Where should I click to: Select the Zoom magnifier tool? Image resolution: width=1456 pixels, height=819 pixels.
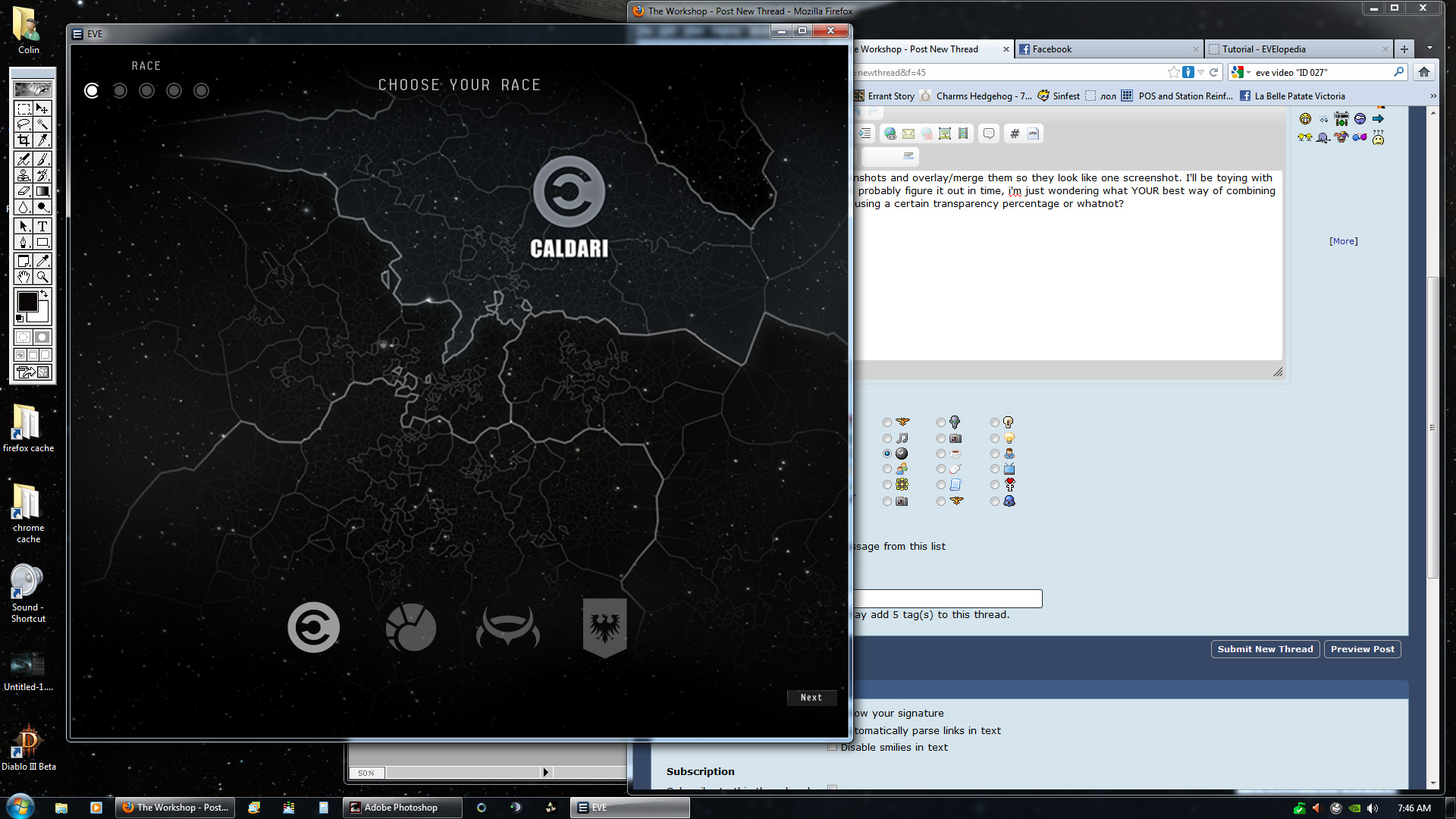pos(42,278)
